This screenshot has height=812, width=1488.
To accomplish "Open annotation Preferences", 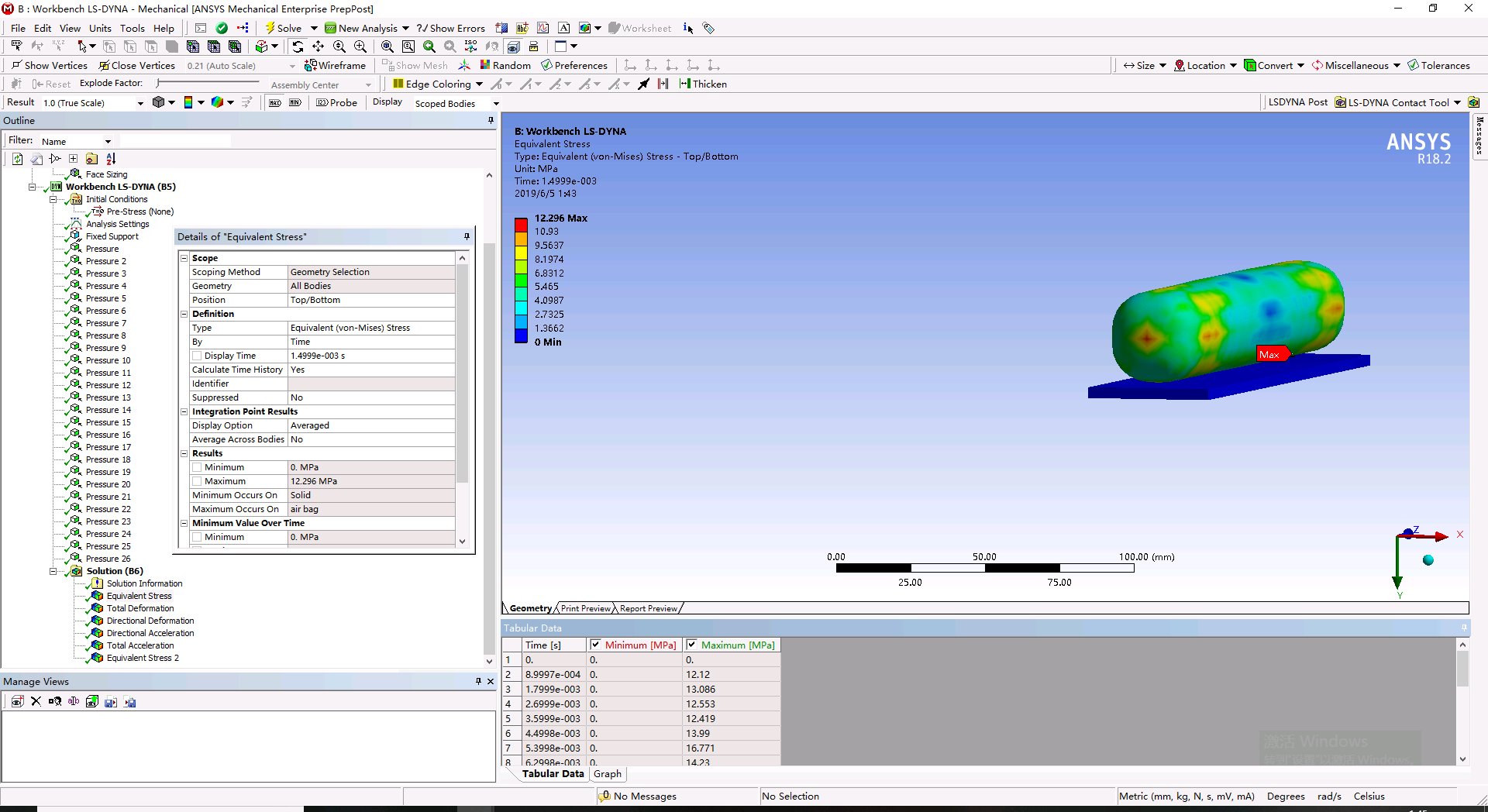I will [x=574, y=66].
